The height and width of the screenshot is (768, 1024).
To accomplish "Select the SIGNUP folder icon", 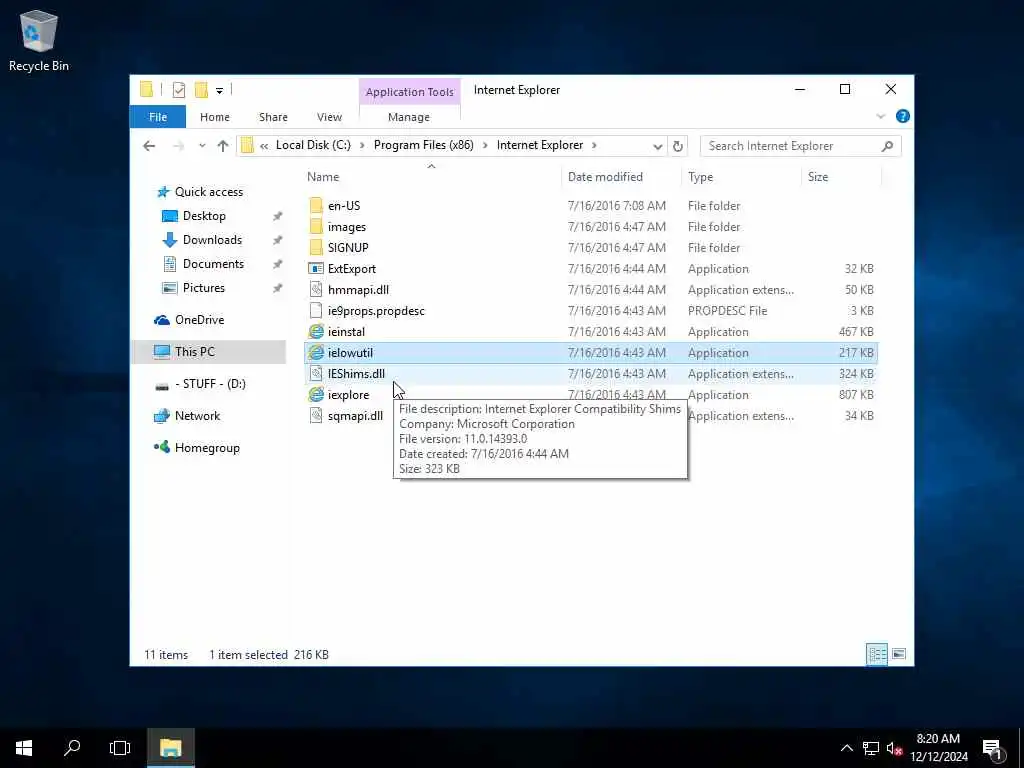I will (x=316, y=248).
